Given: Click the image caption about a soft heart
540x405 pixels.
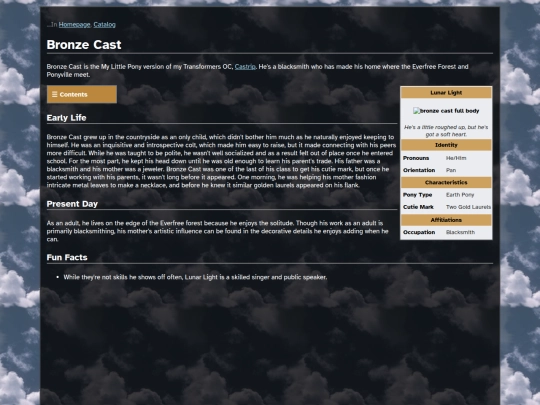Looking at the screenshot, I should click(x=446, y=131).
